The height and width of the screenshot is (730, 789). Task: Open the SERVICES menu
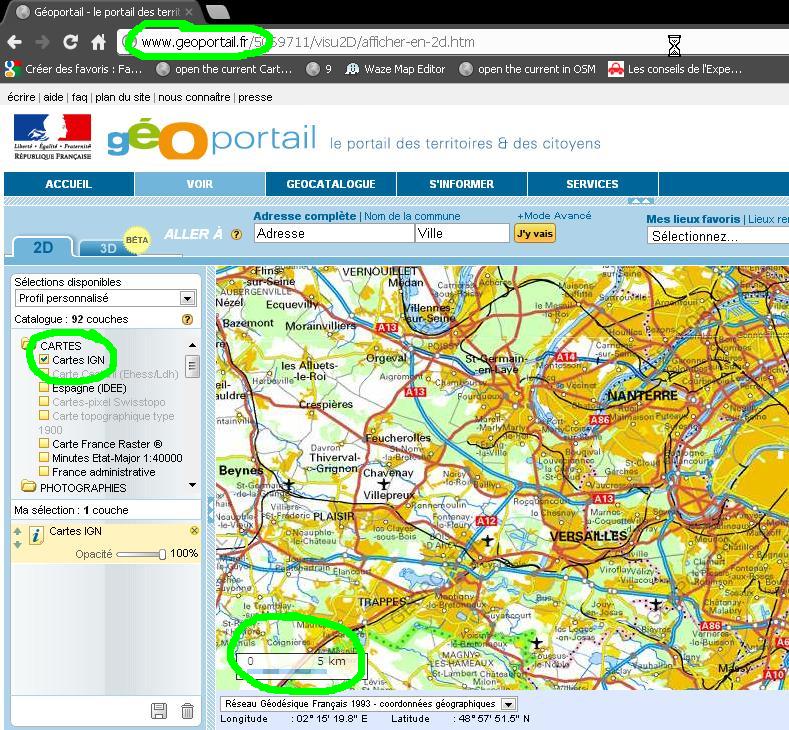click(593, 184)
